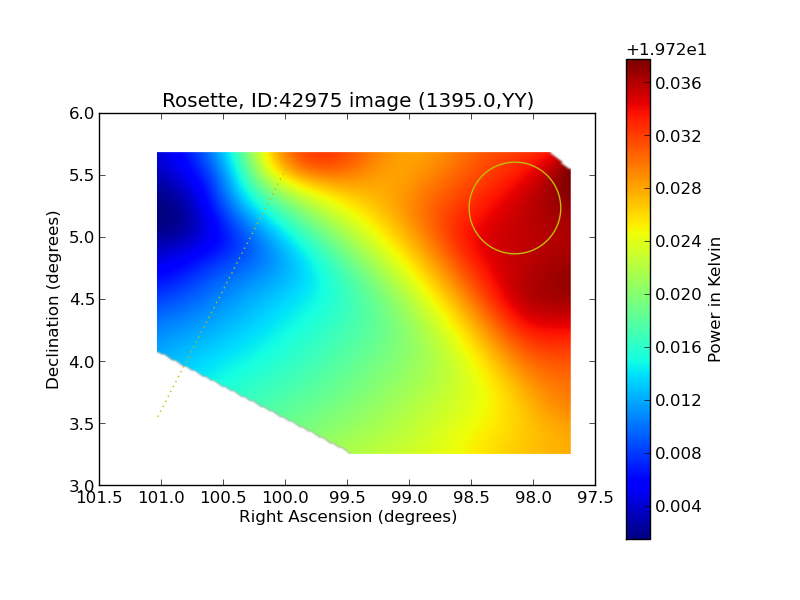Click the 99.5 right ascension tick label
Screen dimensions: 800x600
[x=347, y=497]
